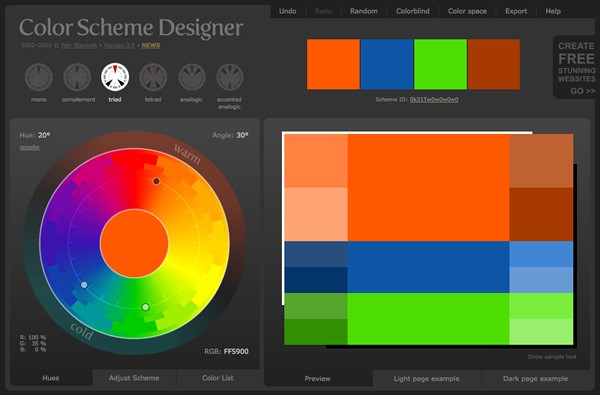
Task: Open the Color List tab
Action: coord(217,378)
